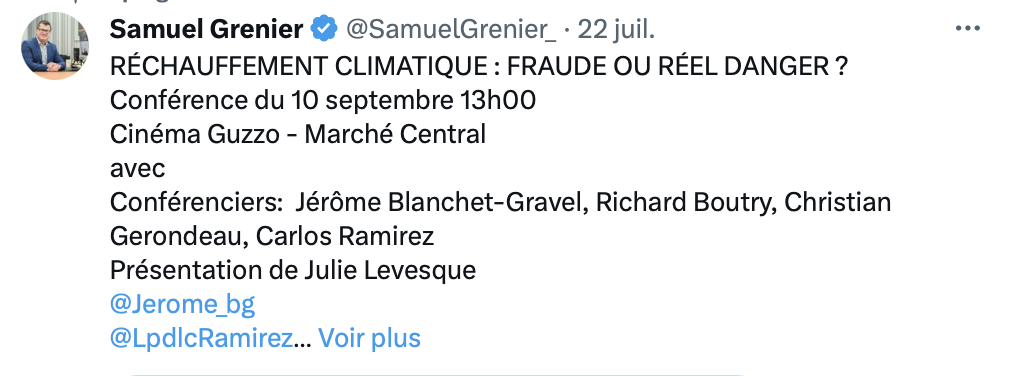
Task: Click the word avec in the post
Action: pos(138,169)
